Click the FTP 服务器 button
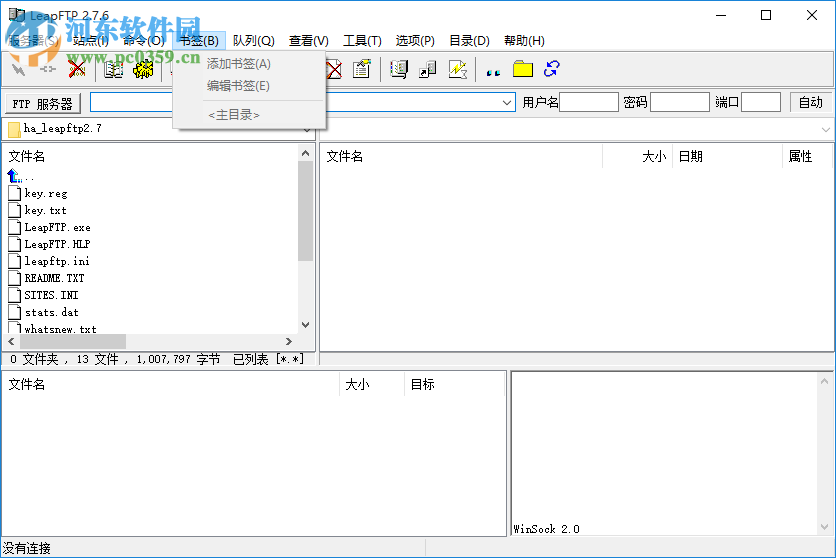836x558 pixels. click(x=43, y=103)
